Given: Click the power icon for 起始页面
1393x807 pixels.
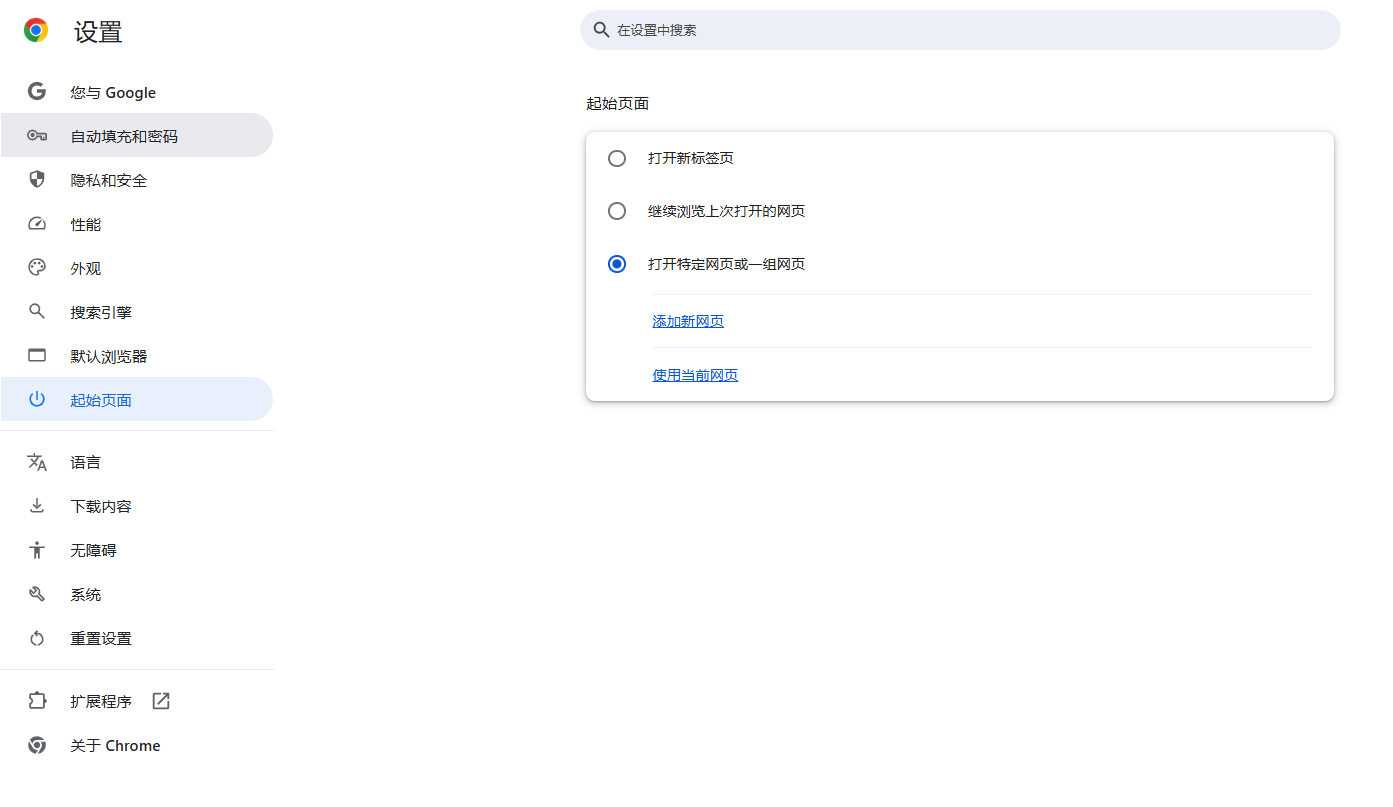Looking at the screenshot, I should (x=37, y=400).
